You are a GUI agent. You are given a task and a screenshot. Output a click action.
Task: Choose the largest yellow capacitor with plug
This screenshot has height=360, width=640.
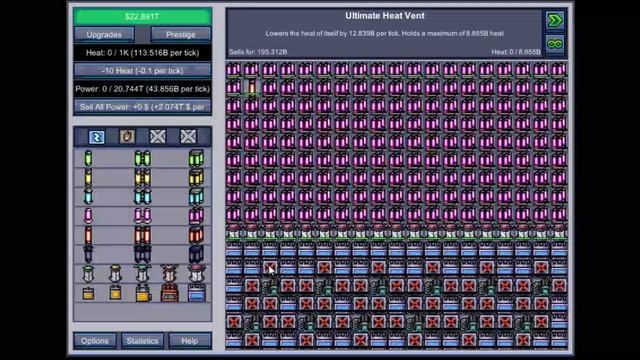pyautogui.click(x=142, y=293)
